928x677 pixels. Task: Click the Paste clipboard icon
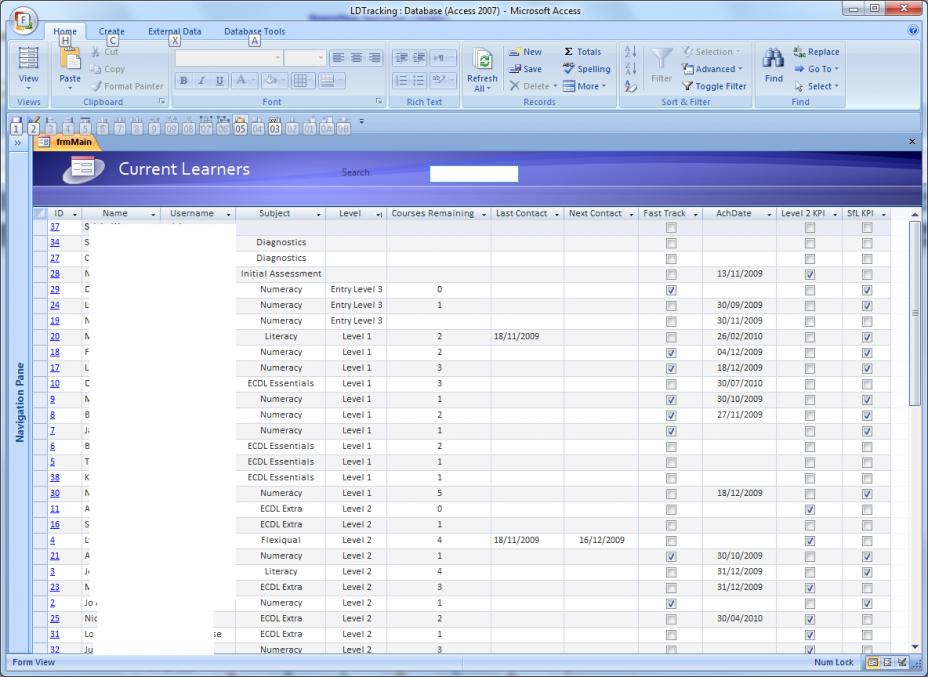click(x=70, y=62)
